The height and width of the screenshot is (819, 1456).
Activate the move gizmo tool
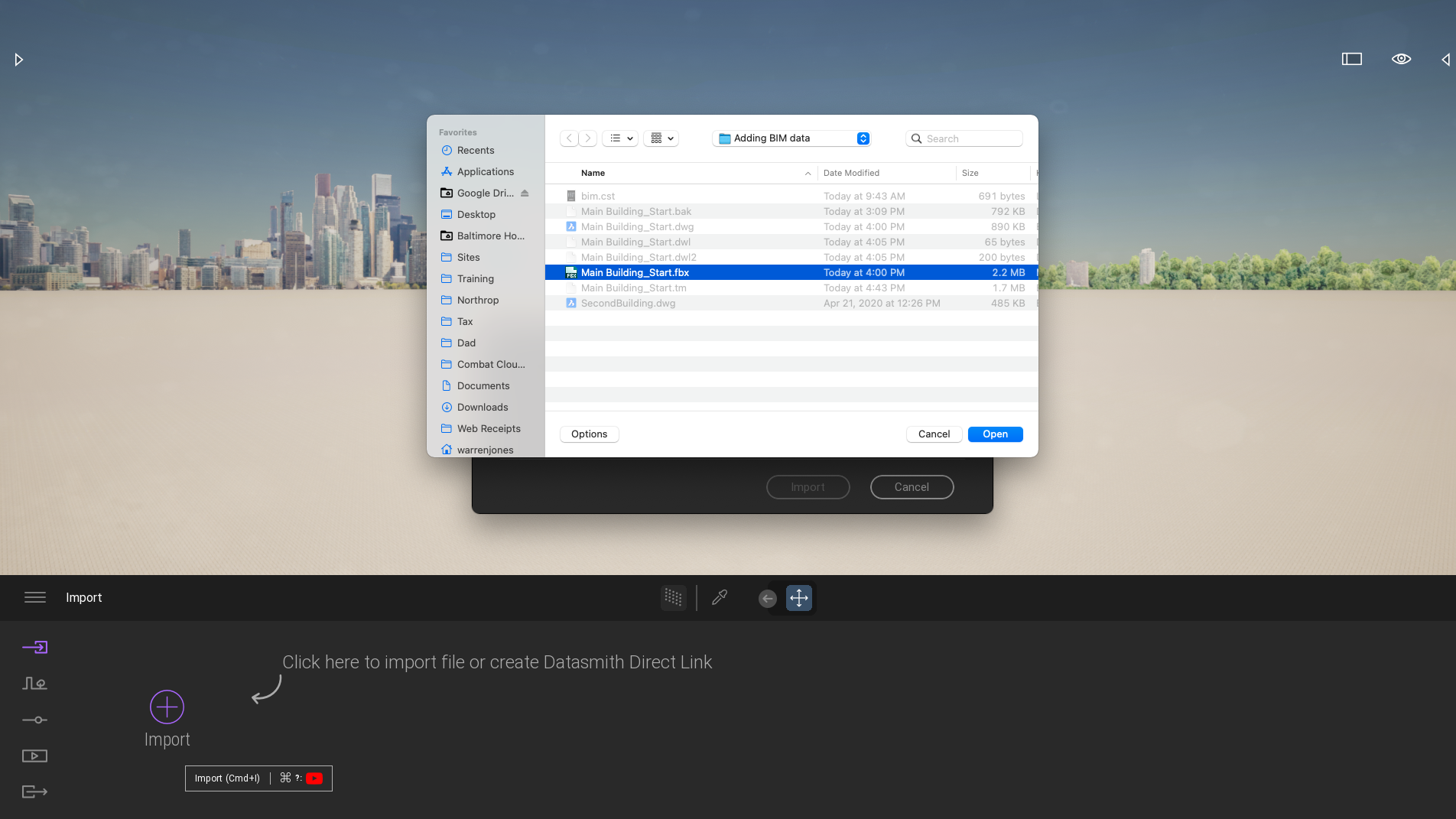[798, 597]
